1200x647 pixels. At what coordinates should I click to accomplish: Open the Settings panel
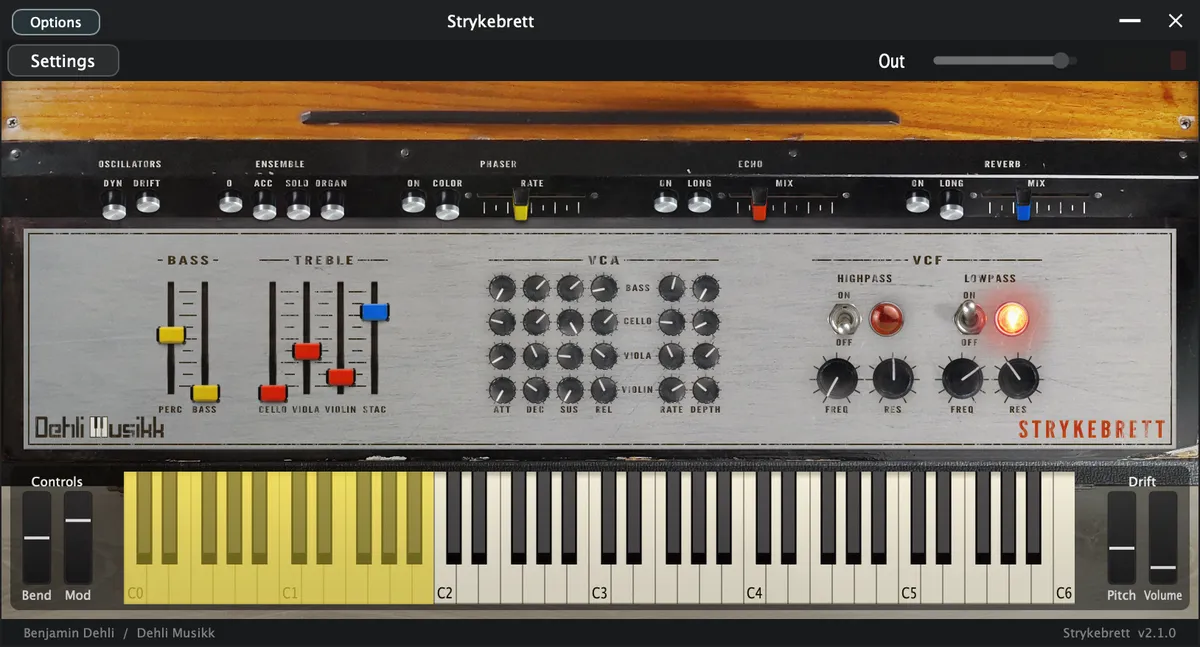[x=63, y=61]
